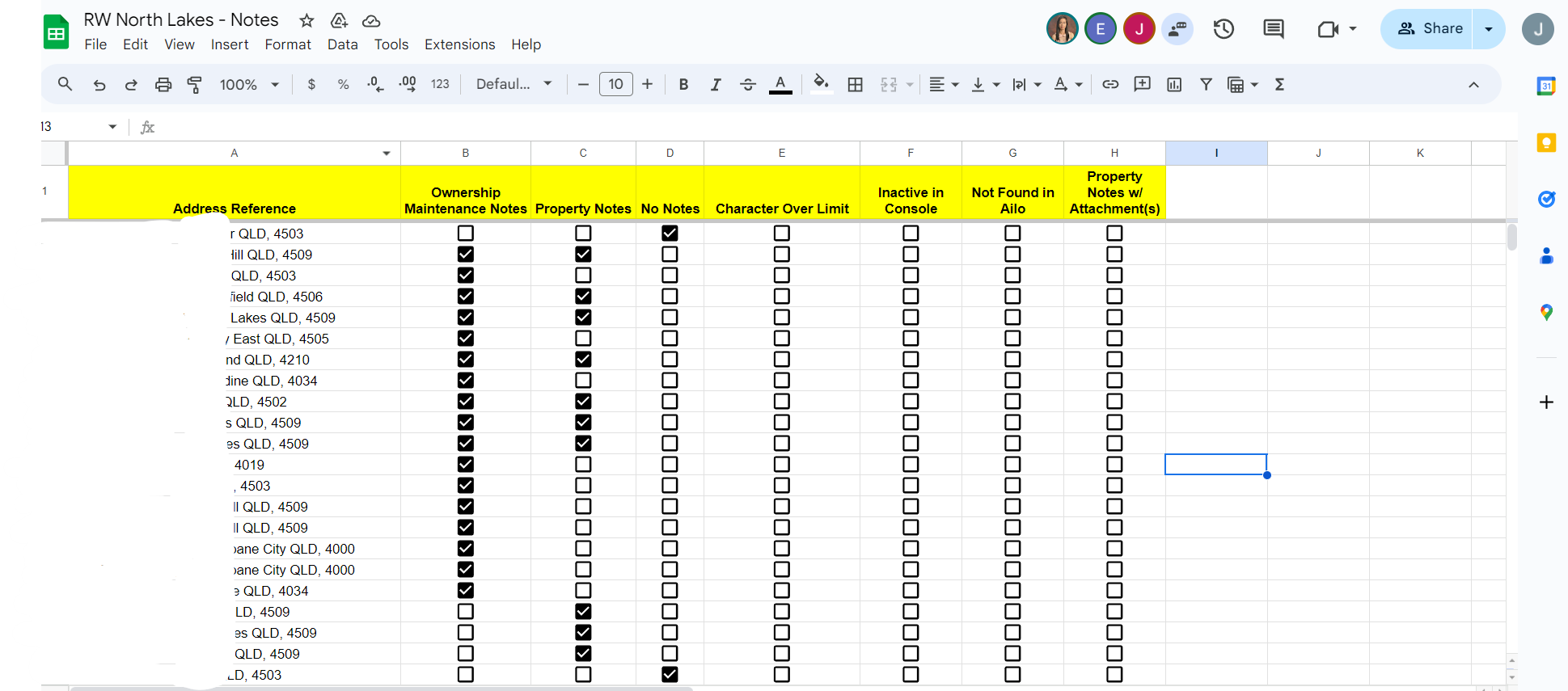Check Not Found in Ailo for 'Lakes QLD, 4509'
This screenshot has height=691, width=1568.
(x=1012, y=317)
